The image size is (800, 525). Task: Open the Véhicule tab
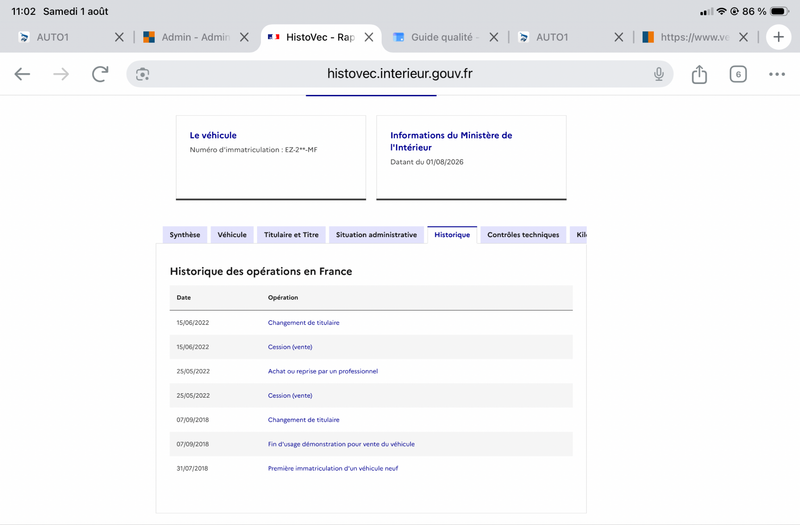click(x=232, y=235)
